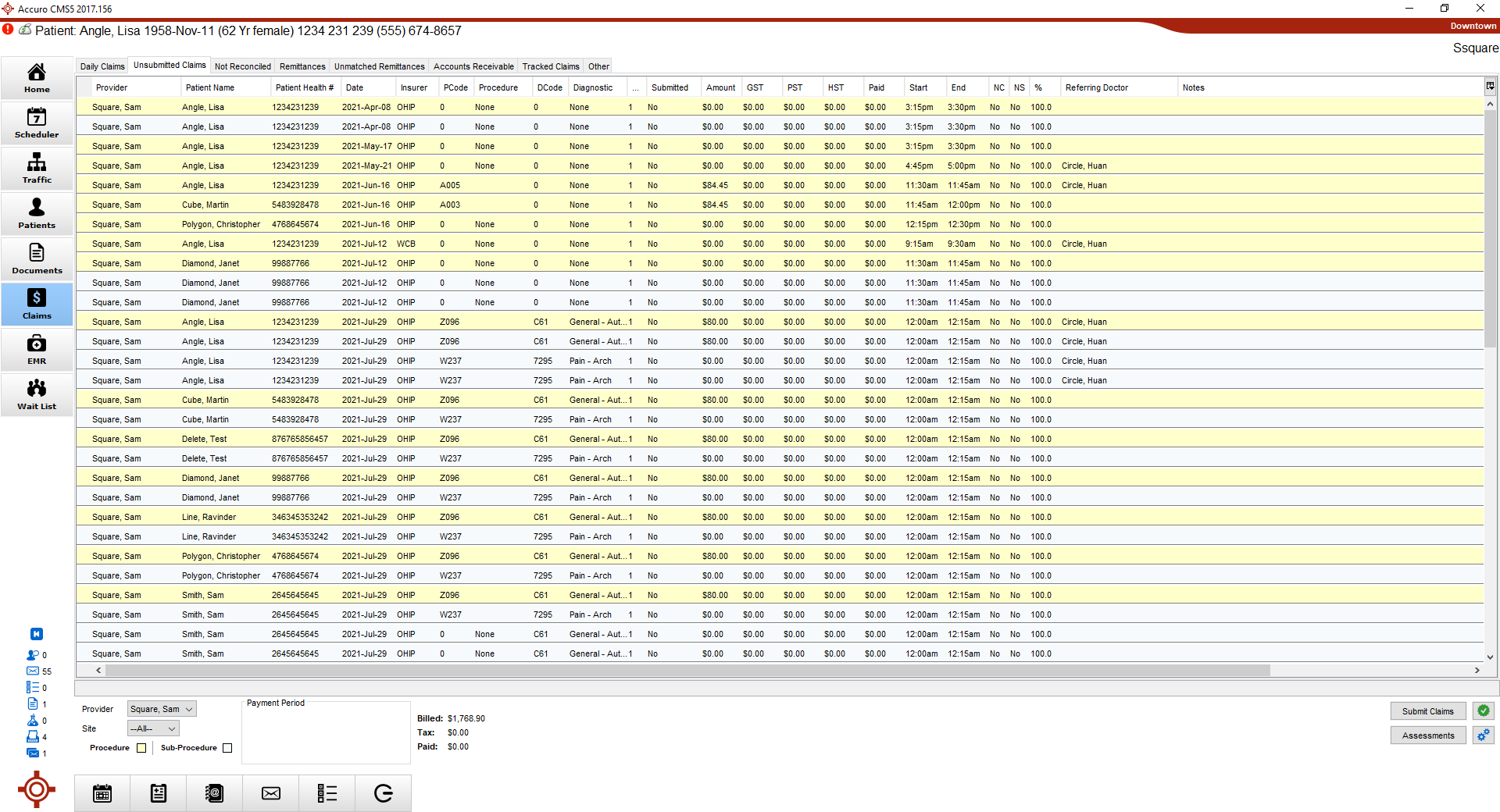Open the Accounts Receivable tab
This screenshot has width=1500, height=812.
(x=473, y=66)
